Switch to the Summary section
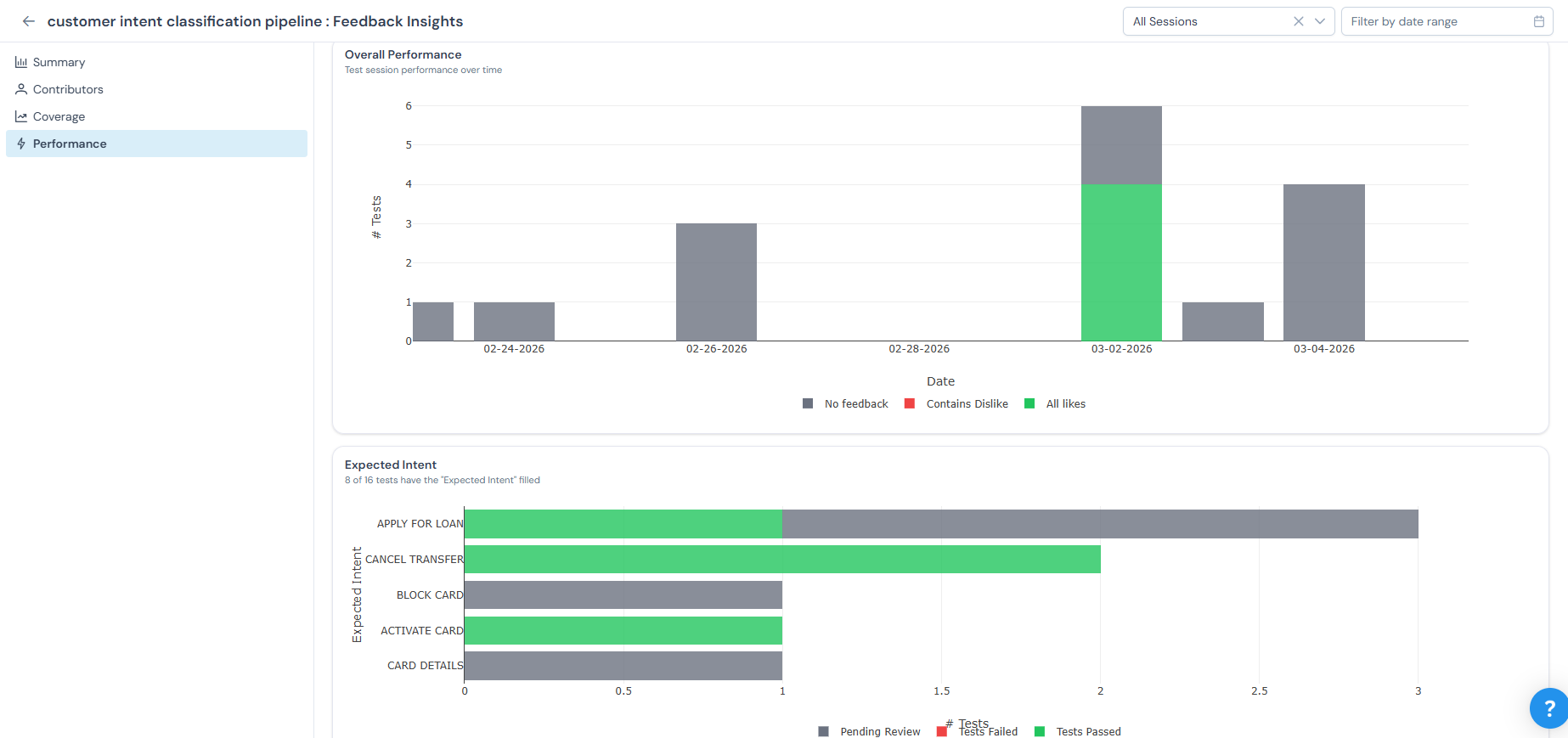Image resolution: width=1568 pixels, height=738 pixels. point(59,62)
